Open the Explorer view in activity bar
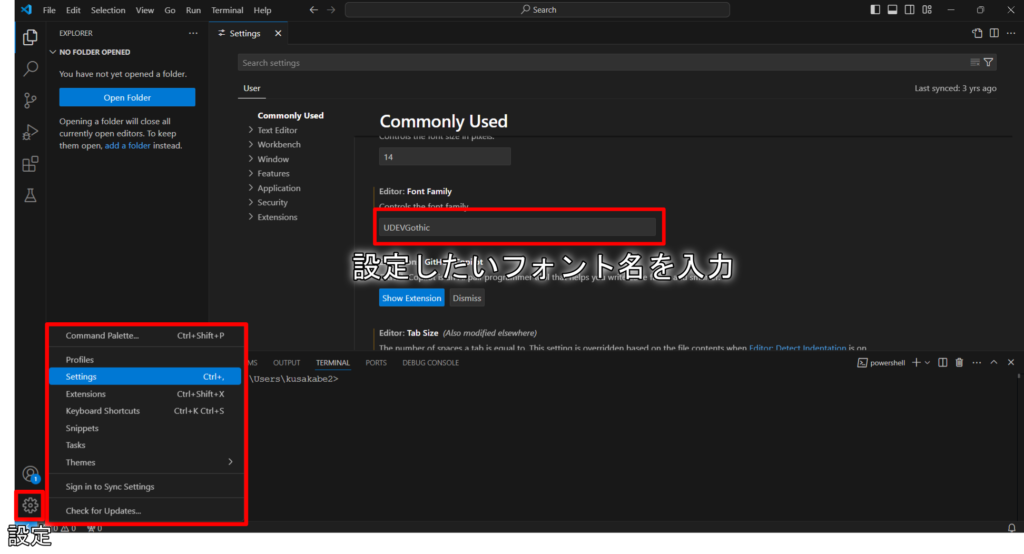The image size is (1024, 554). pos(30,37)
